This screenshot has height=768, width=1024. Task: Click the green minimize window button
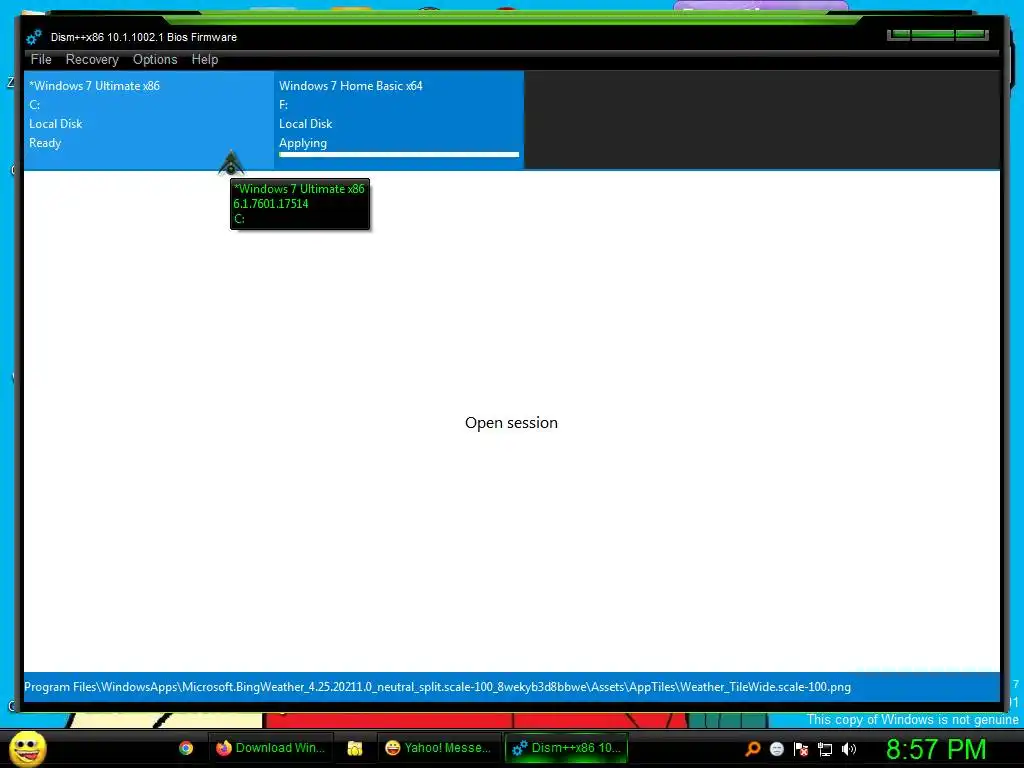[899, 35]
